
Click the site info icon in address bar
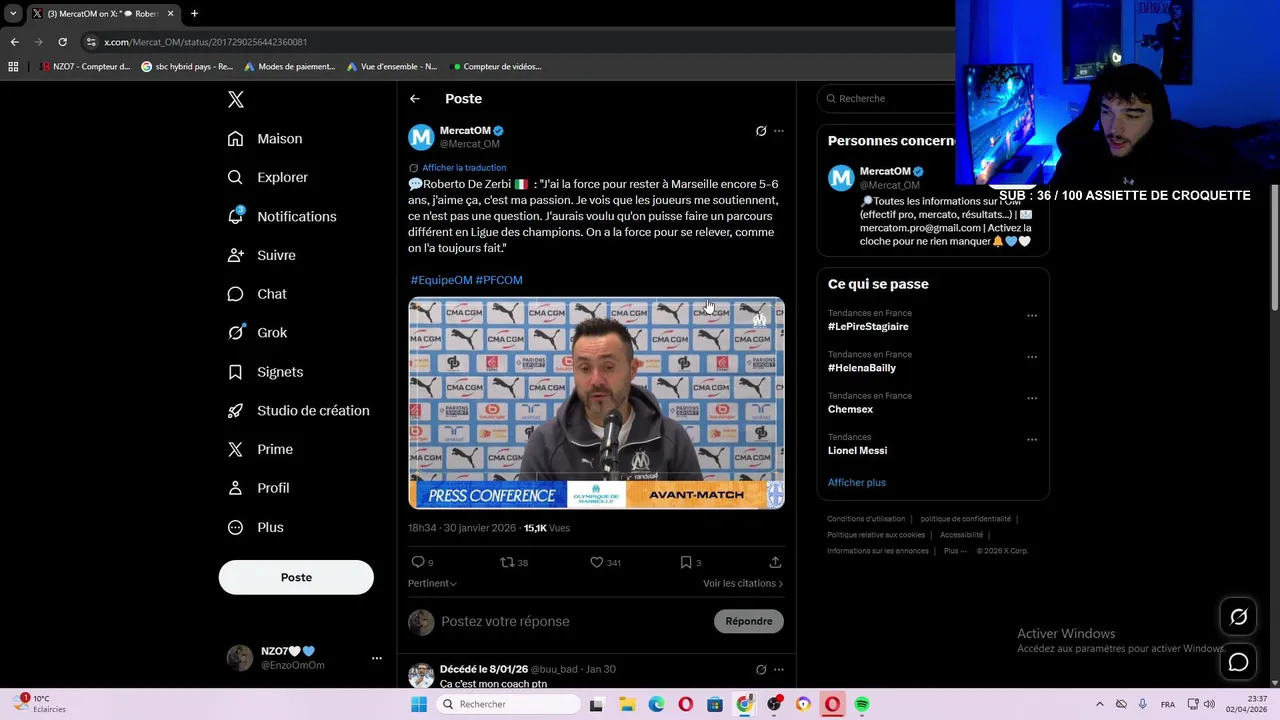click(x=91, y=42)
